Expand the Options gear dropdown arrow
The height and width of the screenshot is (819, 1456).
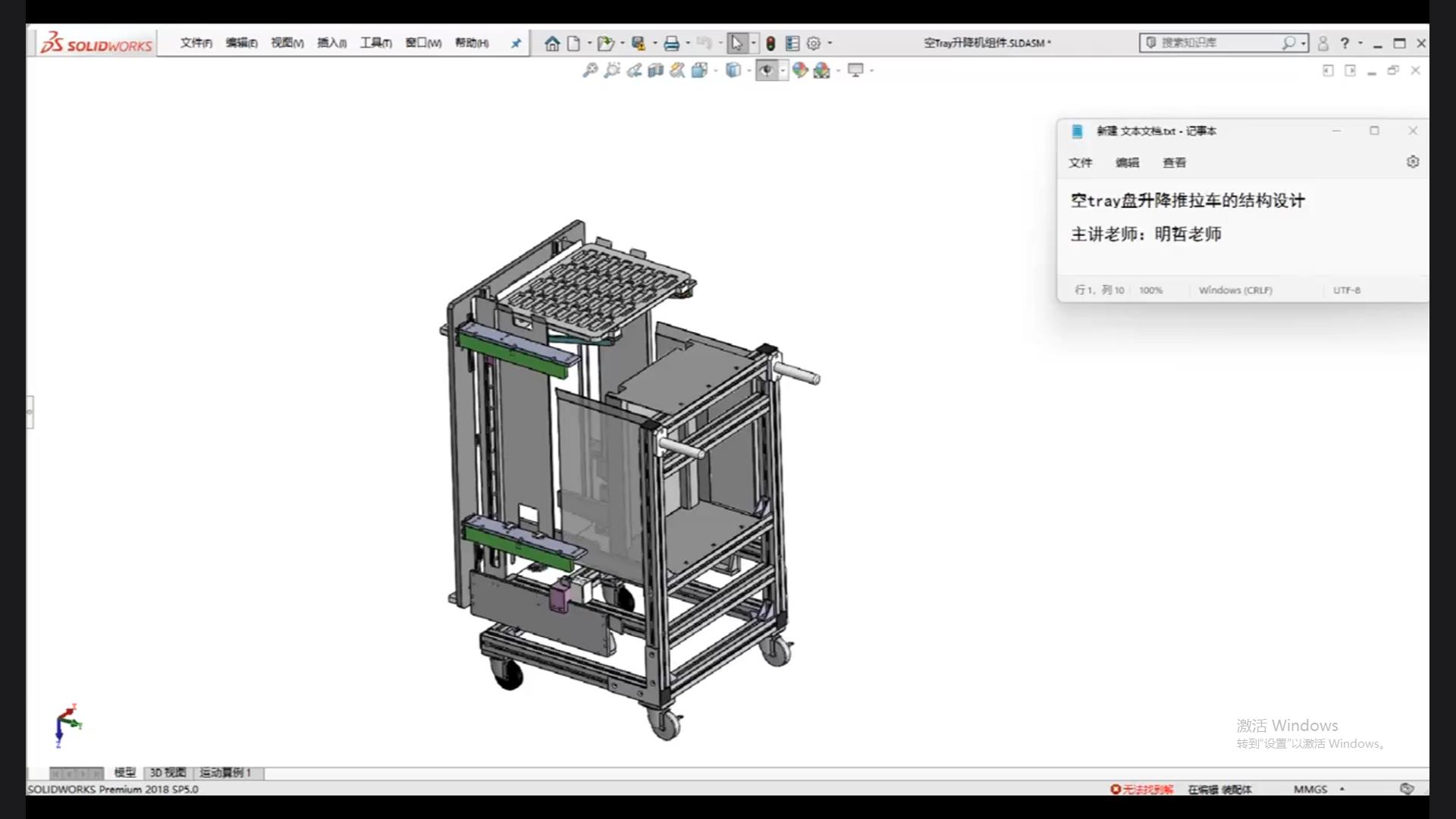(830, 43)
